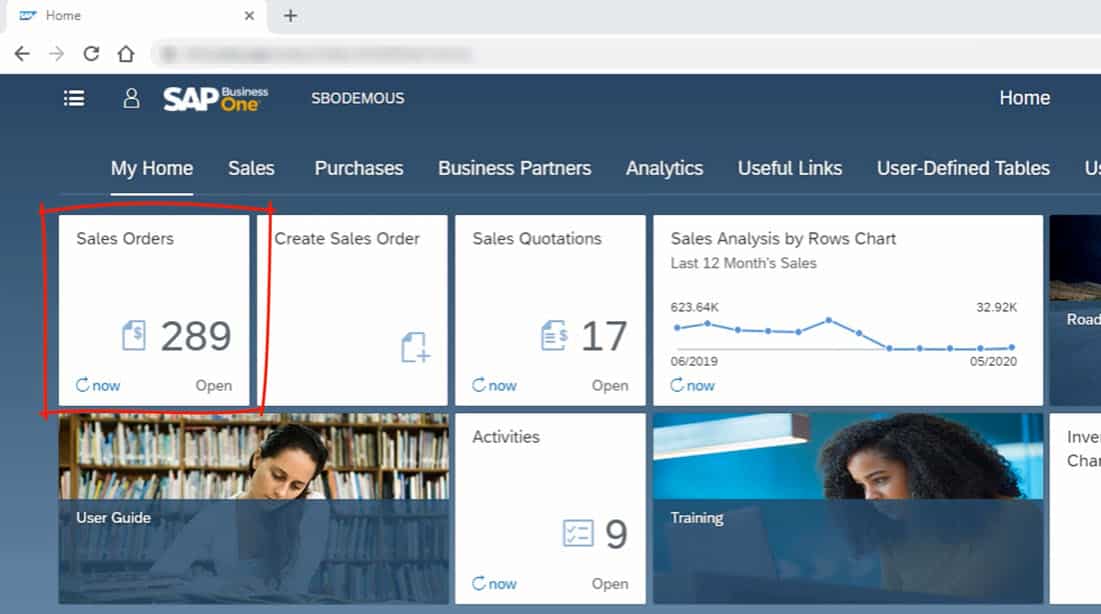This screenshot has width=1101, height=614.
Task: Open the Training tile
Action: click(847, 508)
